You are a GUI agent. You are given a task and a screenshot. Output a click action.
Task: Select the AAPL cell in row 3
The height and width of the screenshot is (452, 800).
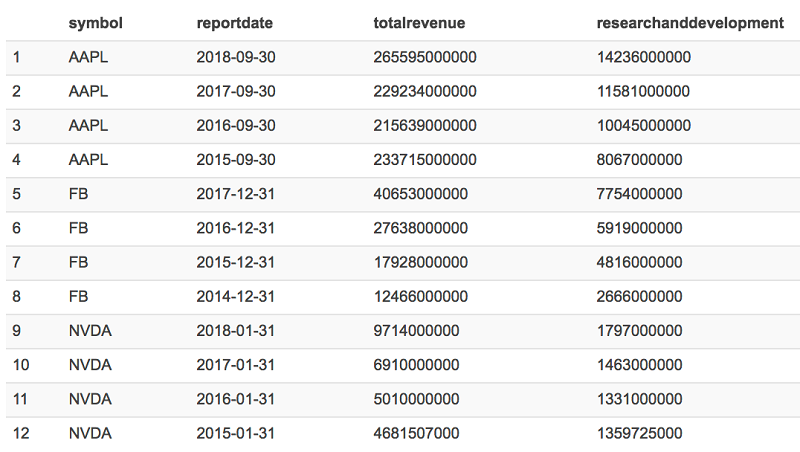point(88,125)
